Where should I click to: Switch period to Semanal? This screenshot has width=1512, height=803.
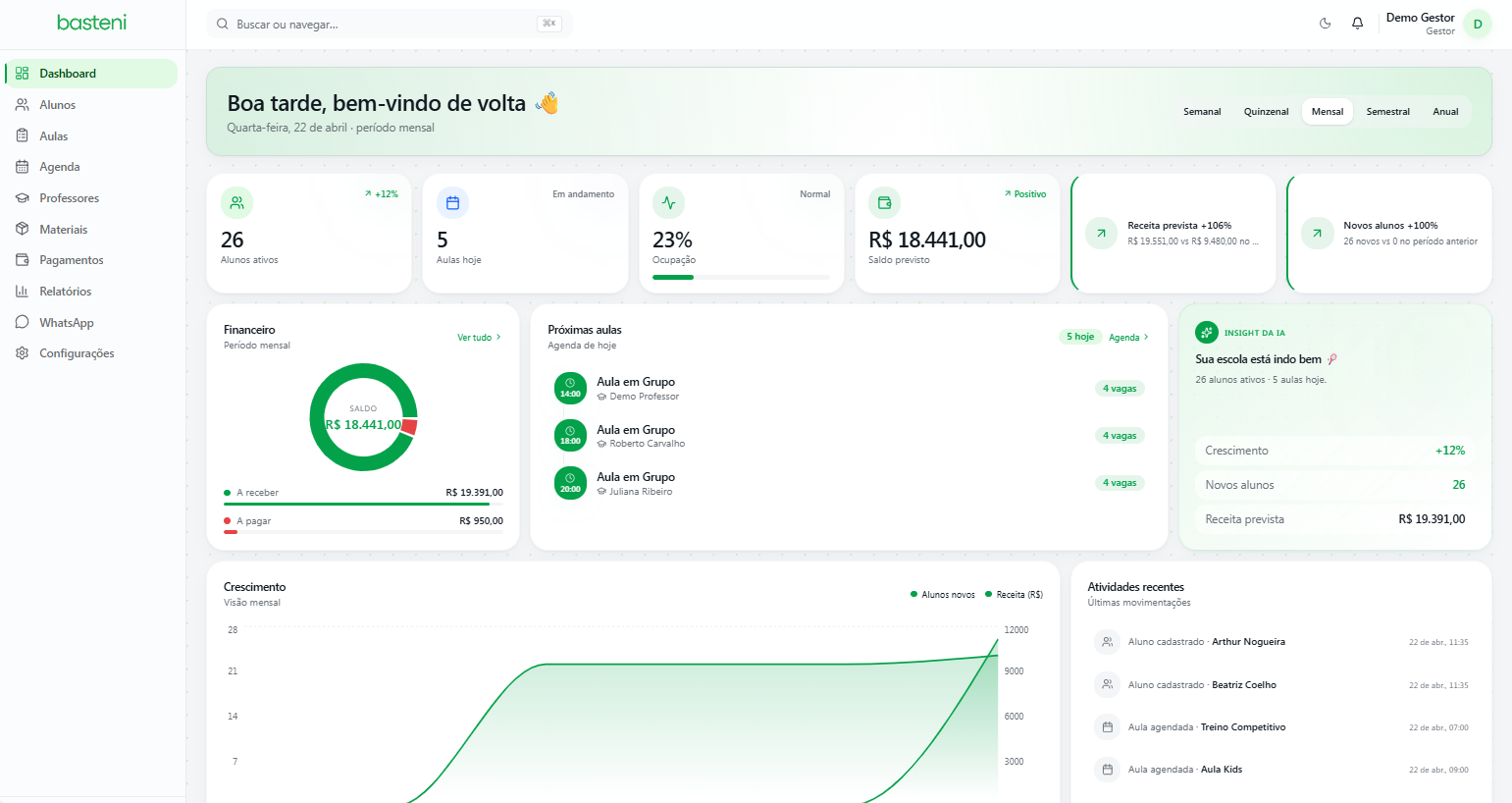click(1202, 112)
